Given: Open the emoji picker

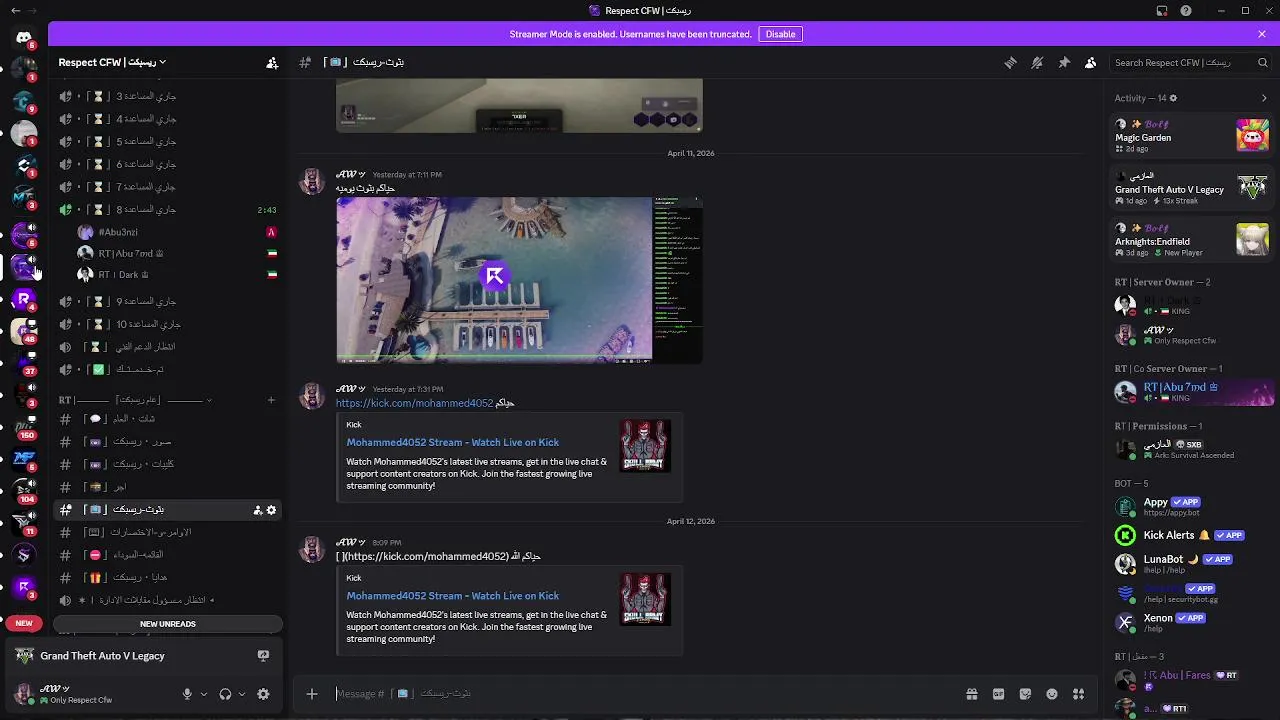Looking at the screenshot, I should (1052, 694).
